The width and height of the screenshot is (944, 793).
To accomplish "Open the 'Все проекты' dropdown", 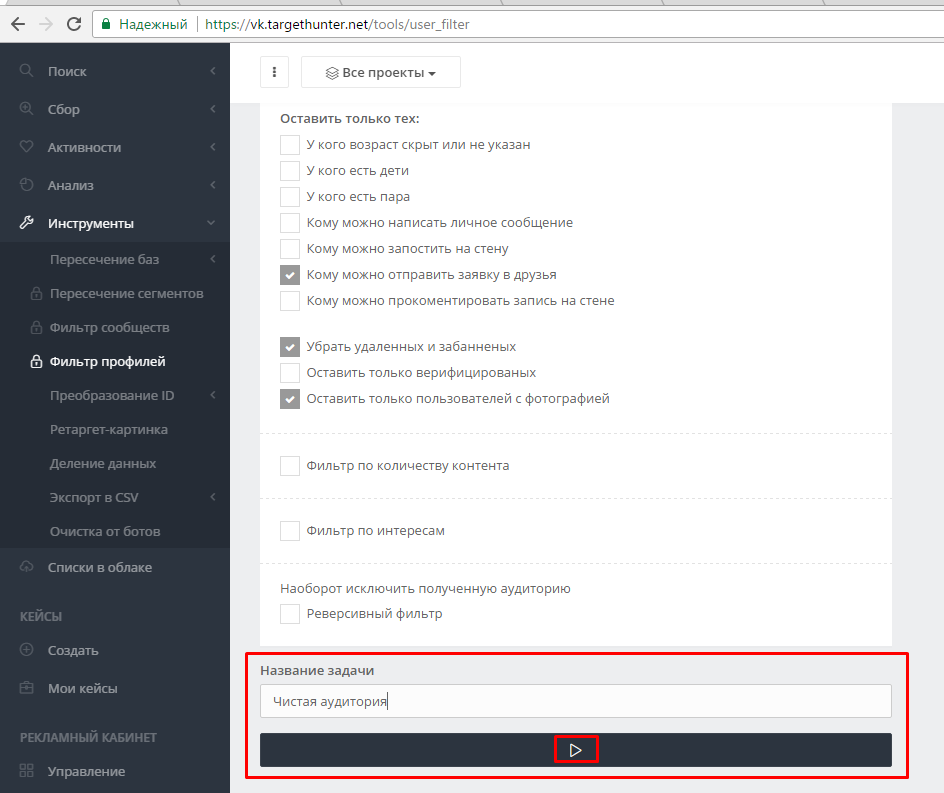I will click(x=381, y=72).
